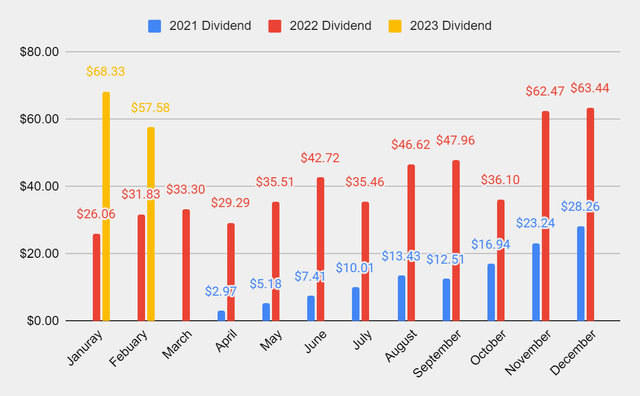Click the $35.46 data label

coord(365,182)
